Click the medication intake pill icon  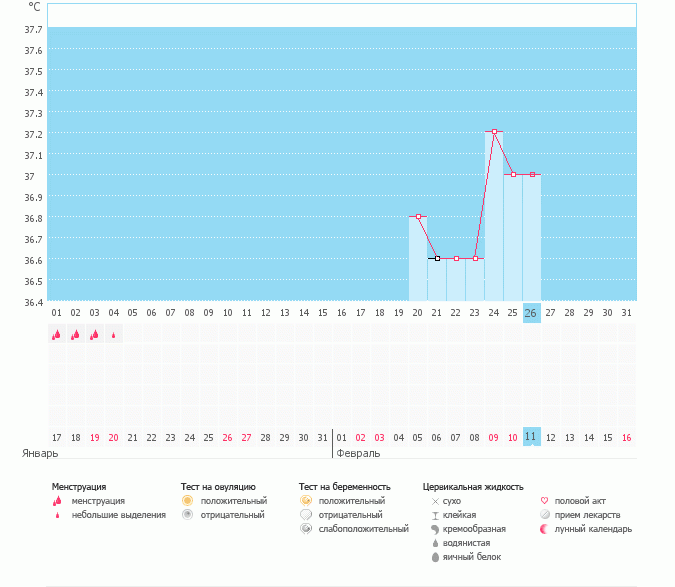point(544,514)
